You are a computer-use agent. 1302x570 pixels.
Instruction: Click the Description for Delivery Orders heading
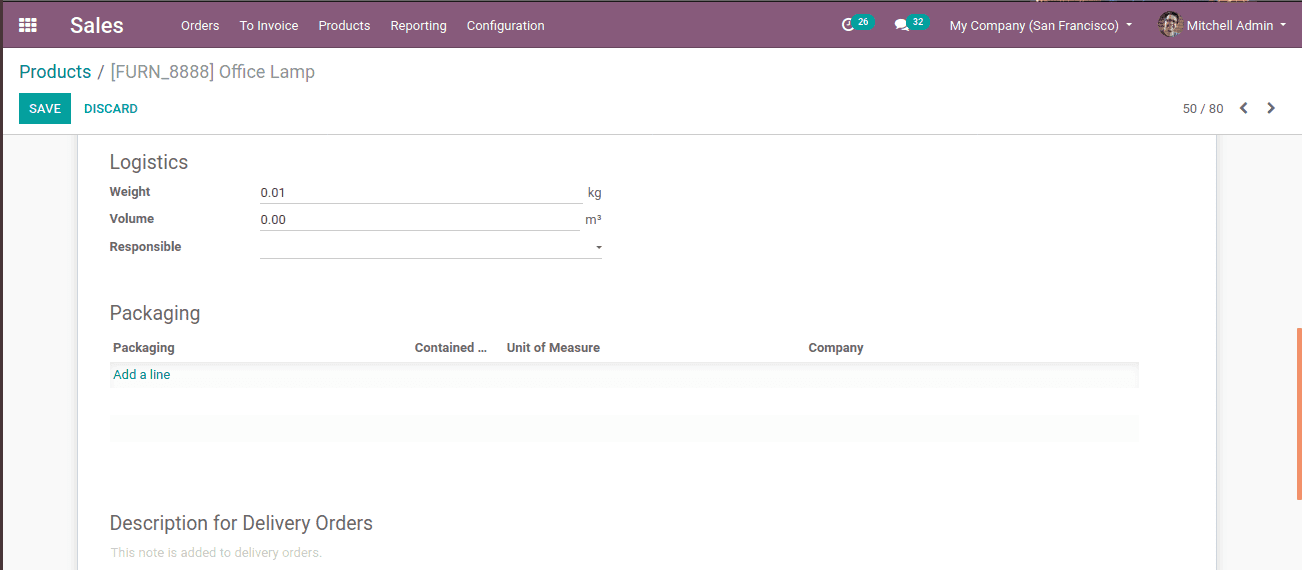click(x=241, y=523)
